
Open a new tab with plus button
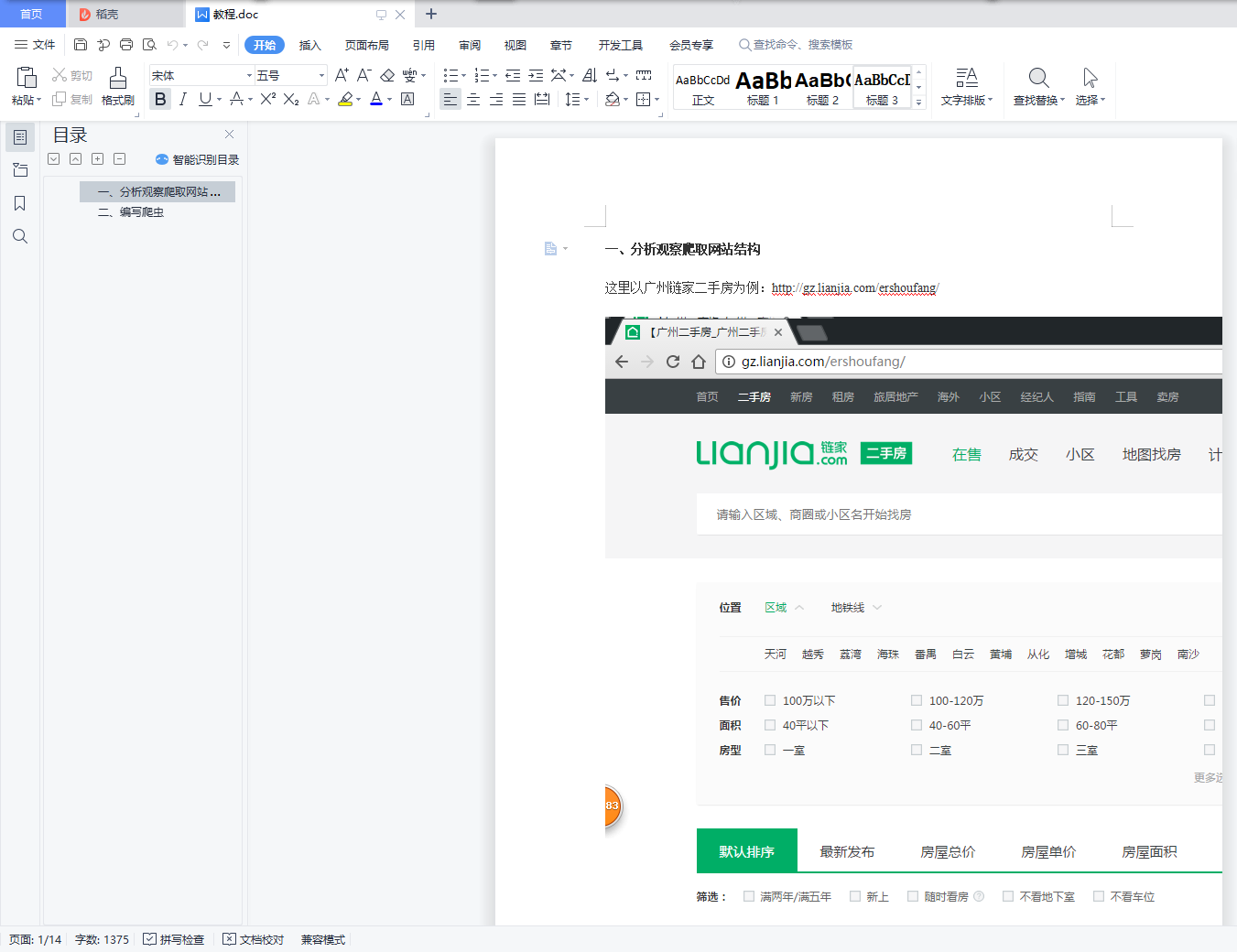tap(431, 14)
